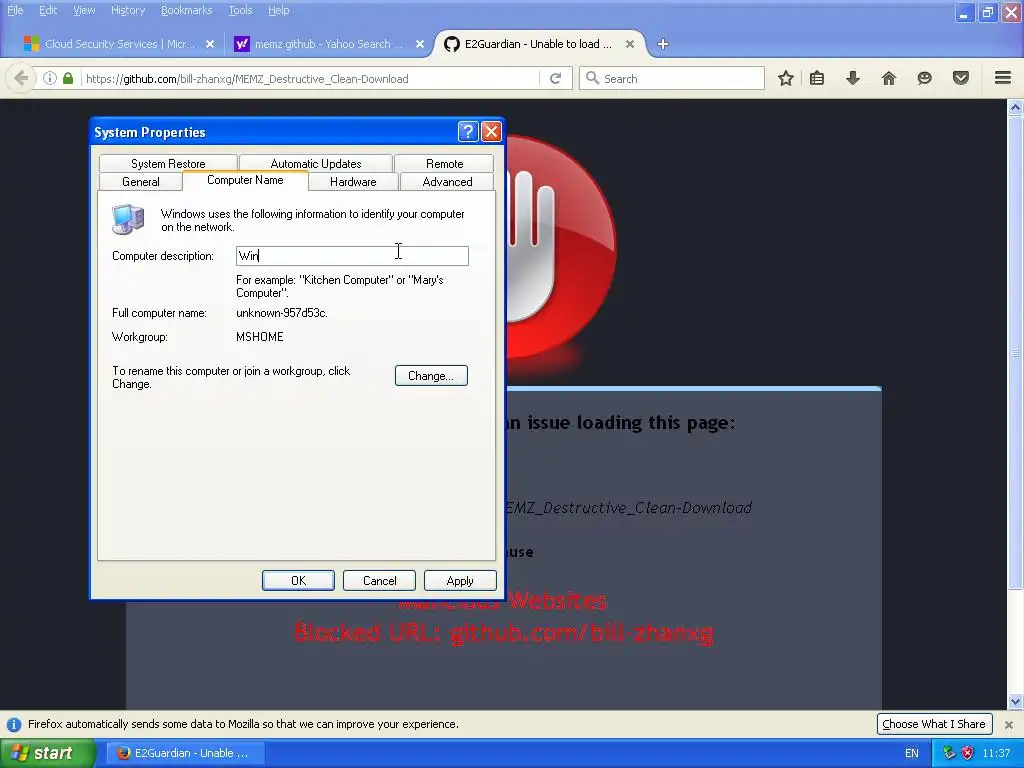Open the Remote tab

(x=444, y=163)
